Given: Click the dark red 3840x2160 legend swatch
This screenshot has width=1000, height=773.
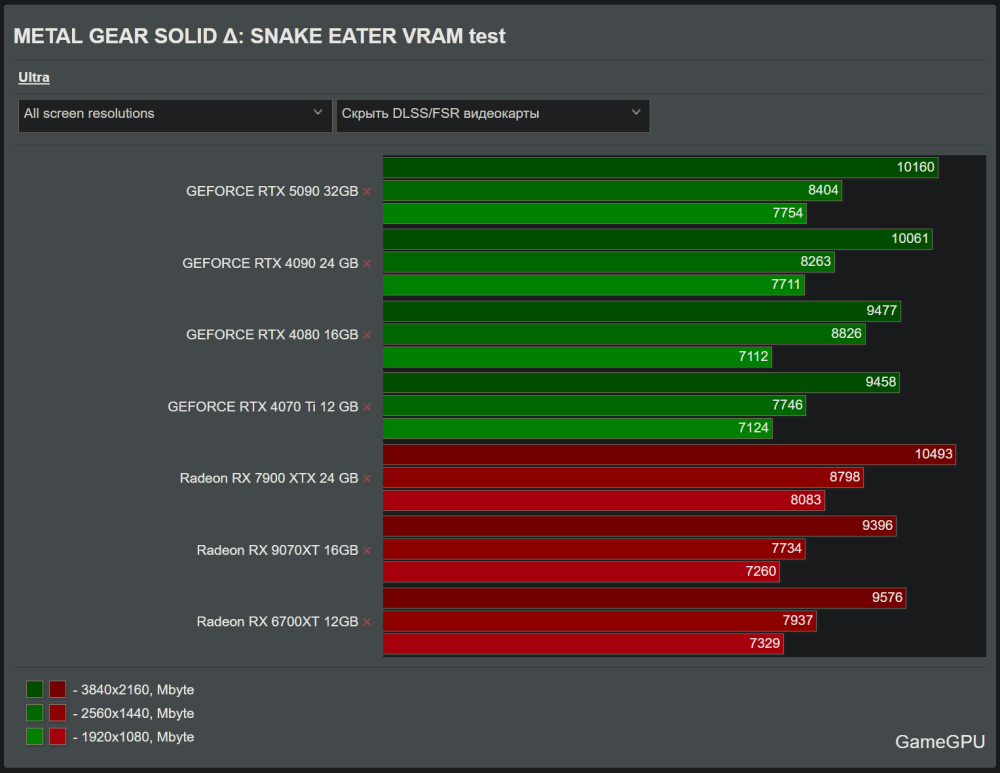Looking at the screenshot, I should (58, 689).
